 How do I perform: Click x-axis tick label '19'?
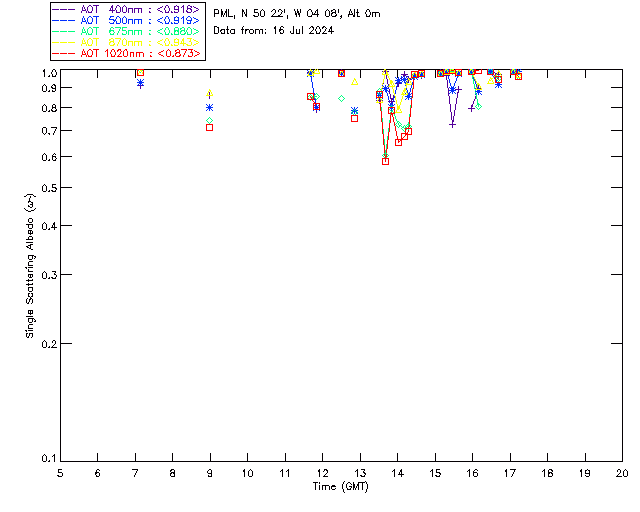click(585, 473)
